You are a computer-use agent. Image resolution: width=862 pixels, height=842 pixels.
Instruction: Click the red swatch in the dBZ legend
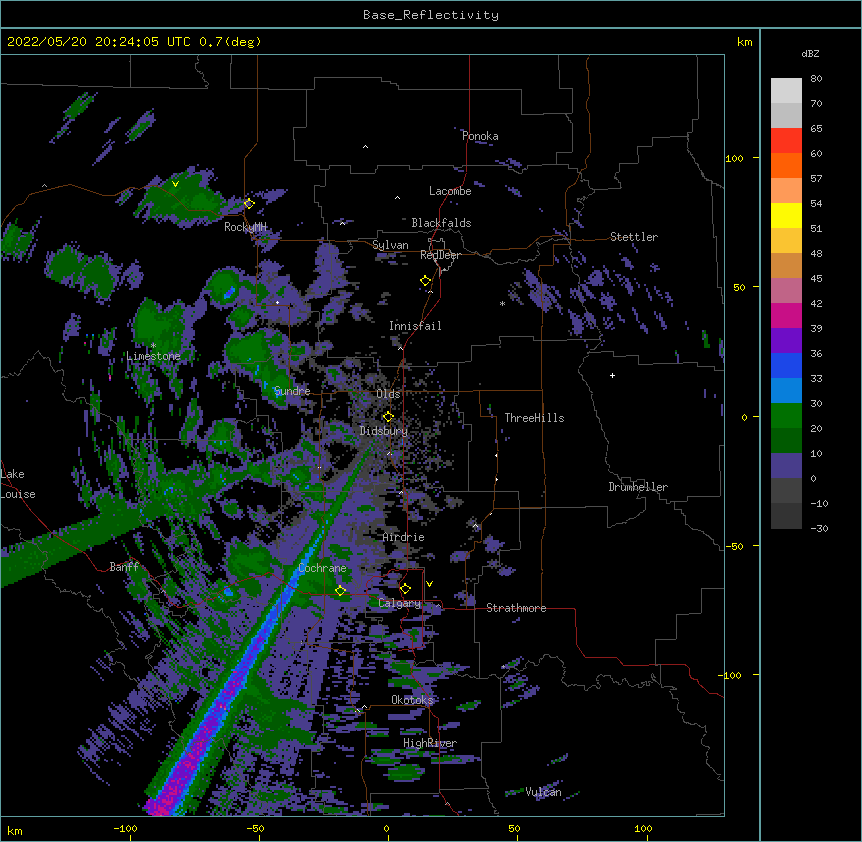coord(786,140)
